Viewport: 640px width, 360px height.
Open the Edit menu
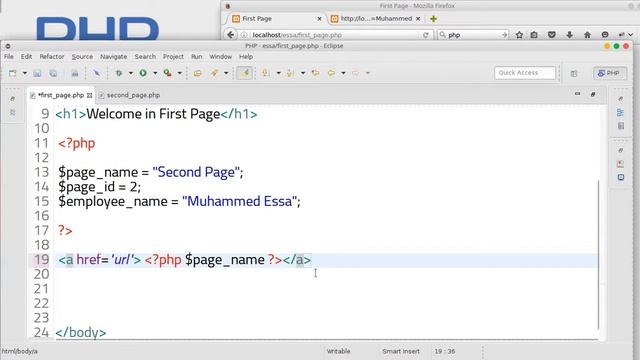(27, 57)
